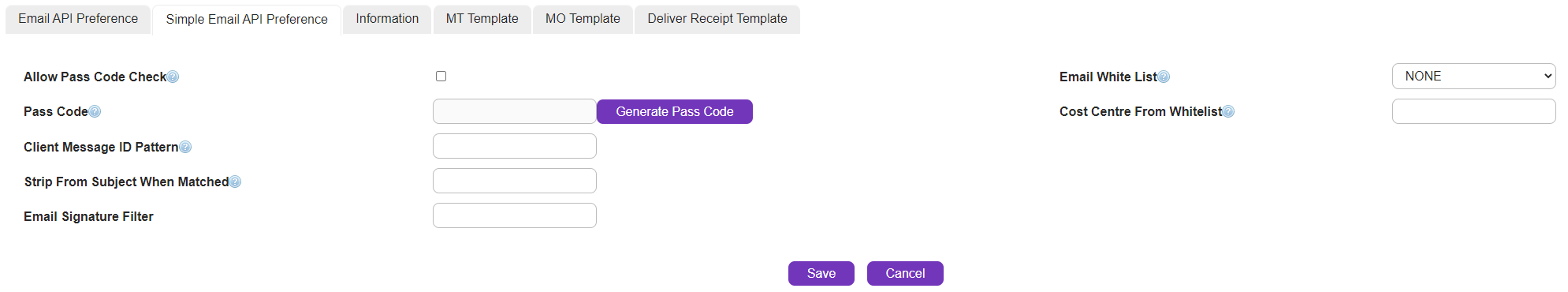1568x292 pixels.
Task: Focus the Pass Code text field
Action: (x=515, y=111)
